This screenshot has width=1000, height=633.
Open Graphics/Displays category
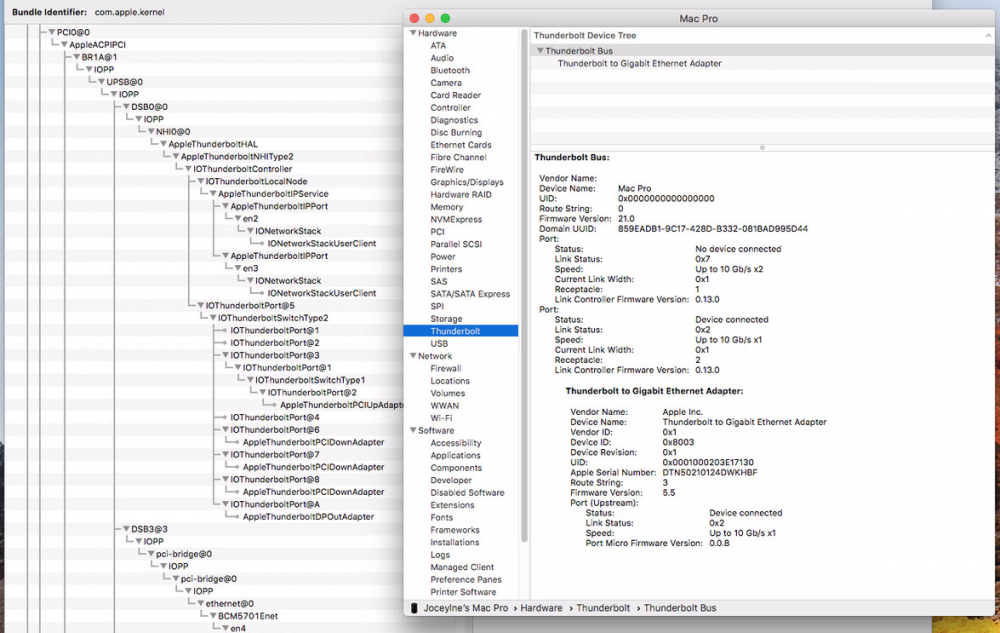click(x=466, y=182)
